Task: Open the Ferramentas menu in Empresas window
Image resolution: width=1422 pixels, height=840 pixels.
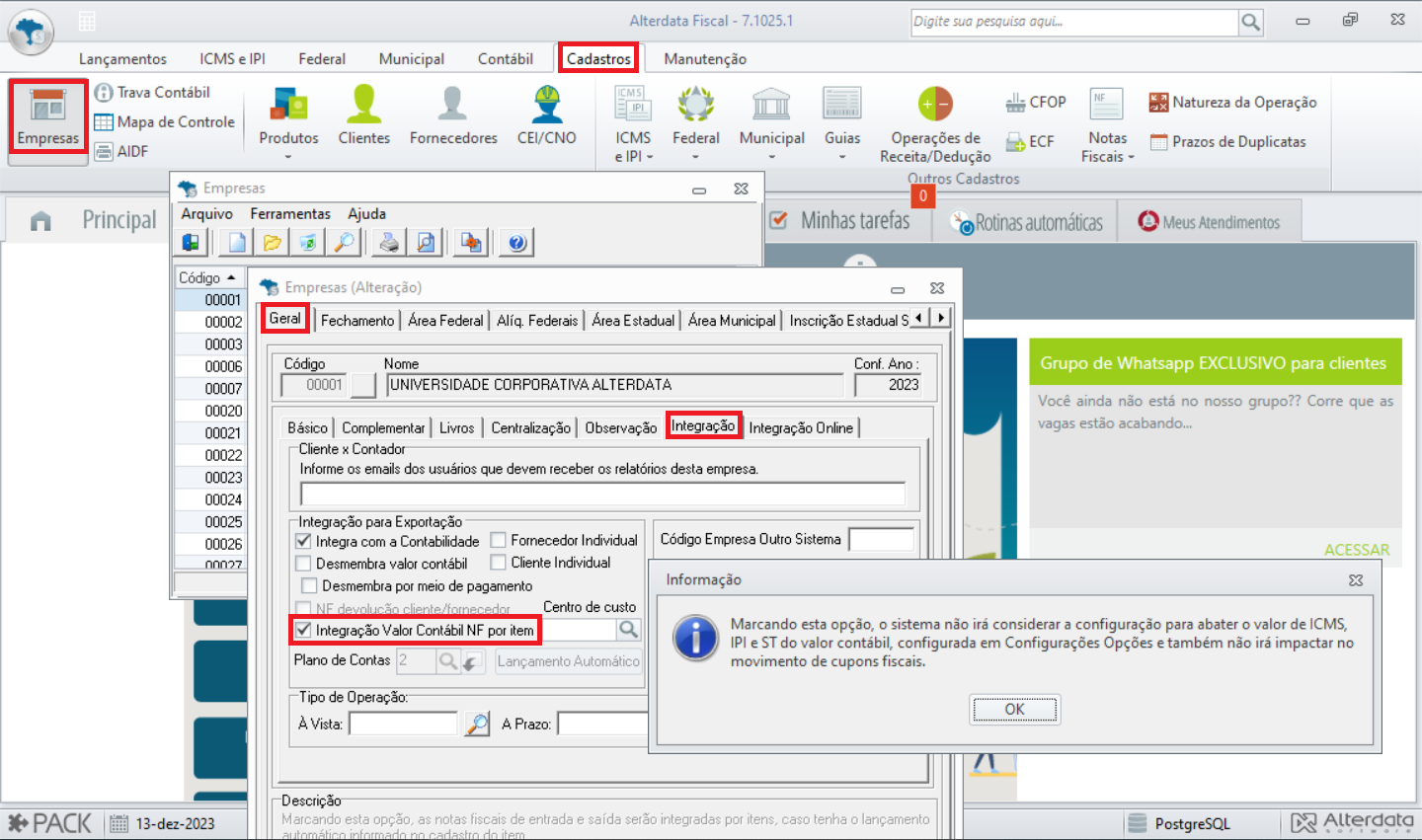Action: (290, 214)
